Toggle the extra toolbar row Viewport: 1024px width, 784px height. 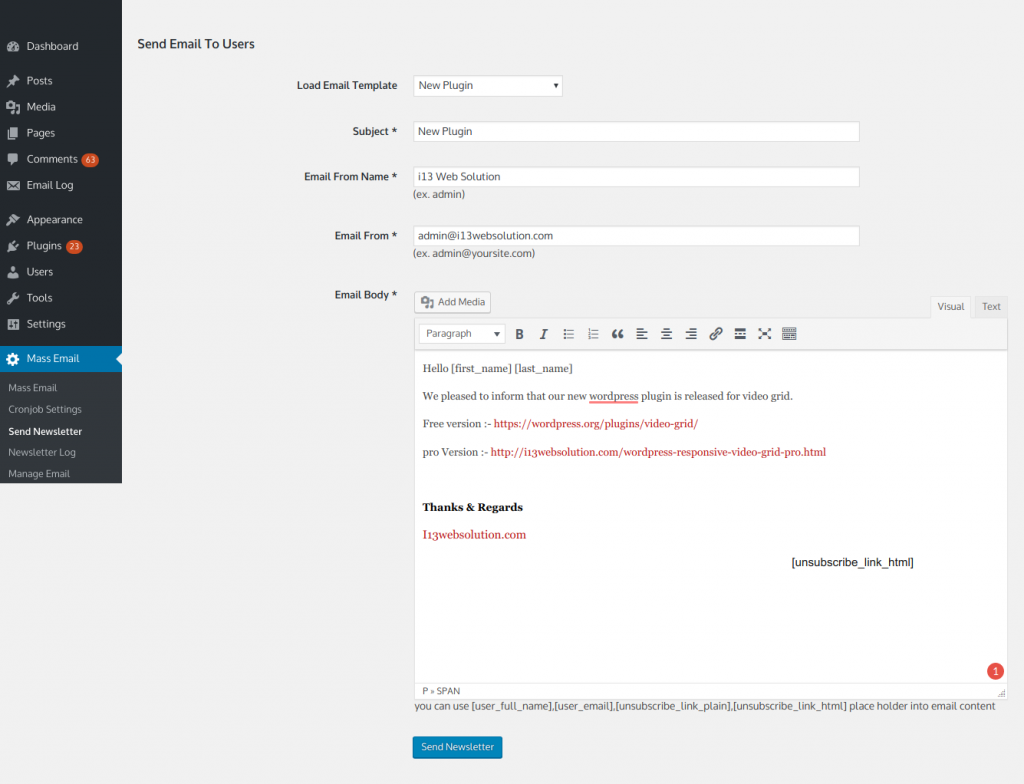click(x=789, y=333)
